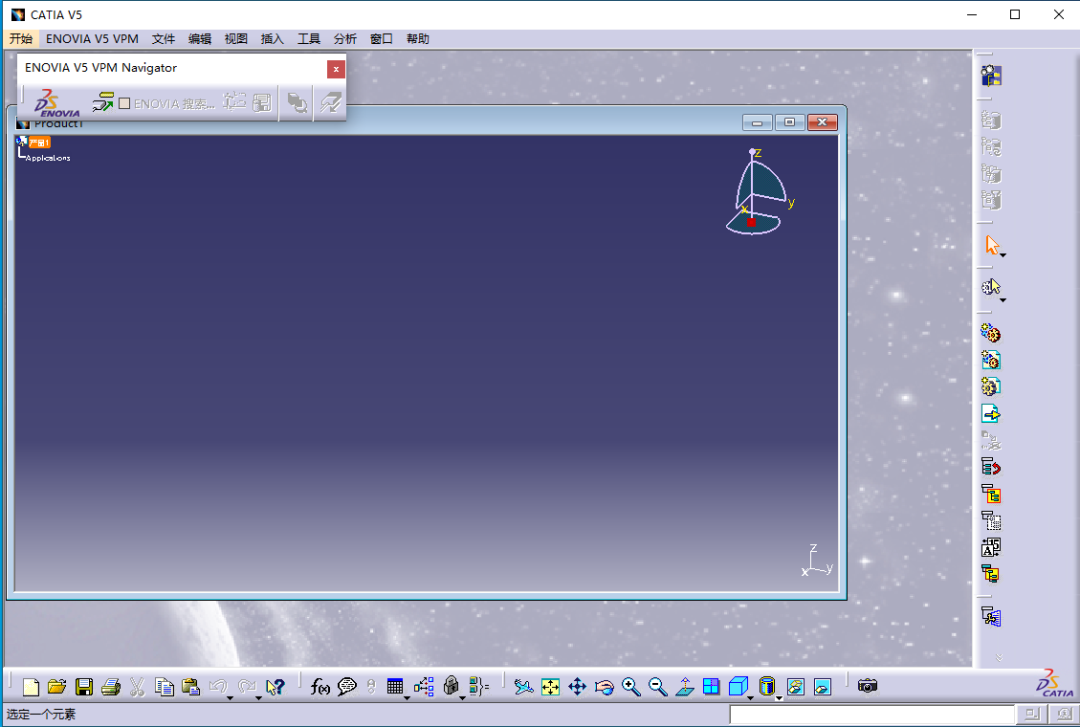The image size is (1080, 727).
Task: Click the ENOVIA connect arrow icon
Action: tap(103, 103)
